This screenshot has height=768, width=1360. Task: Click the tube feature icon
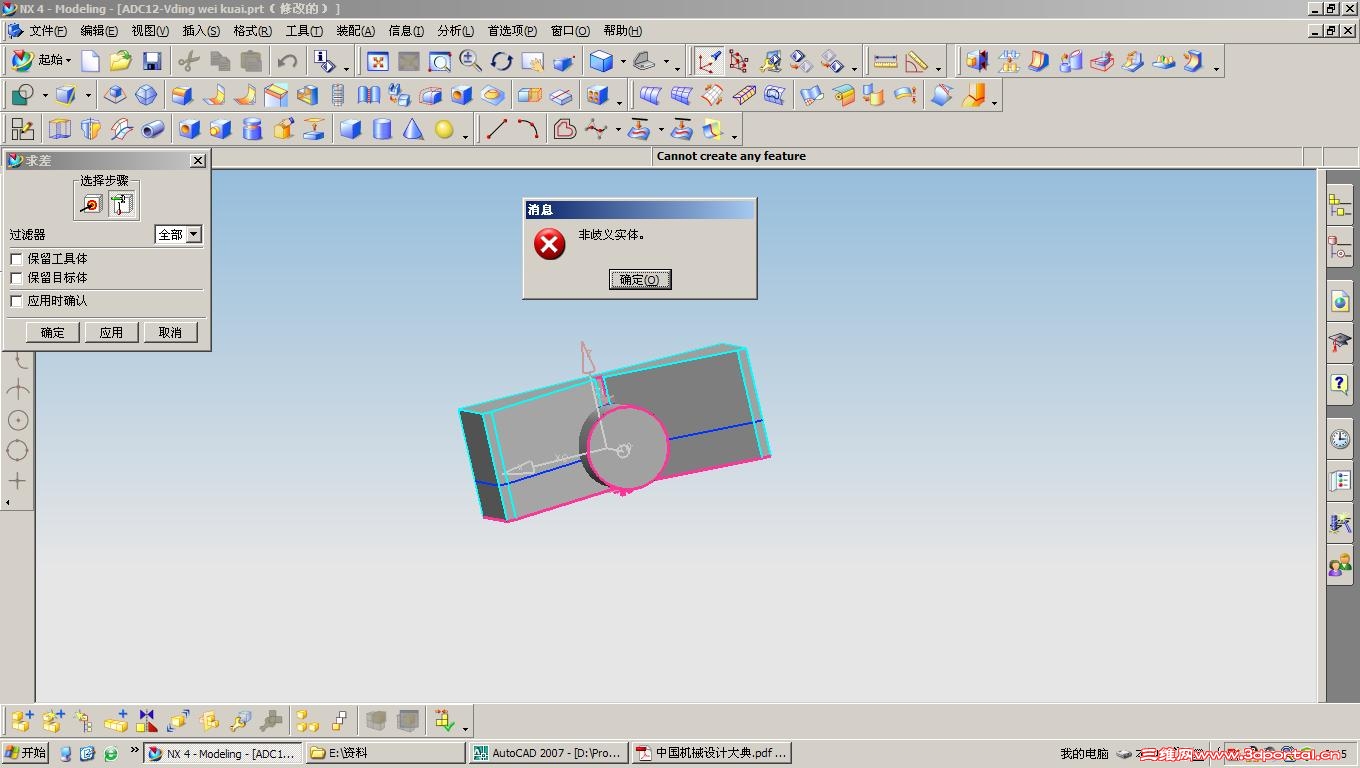pos(153,129)
